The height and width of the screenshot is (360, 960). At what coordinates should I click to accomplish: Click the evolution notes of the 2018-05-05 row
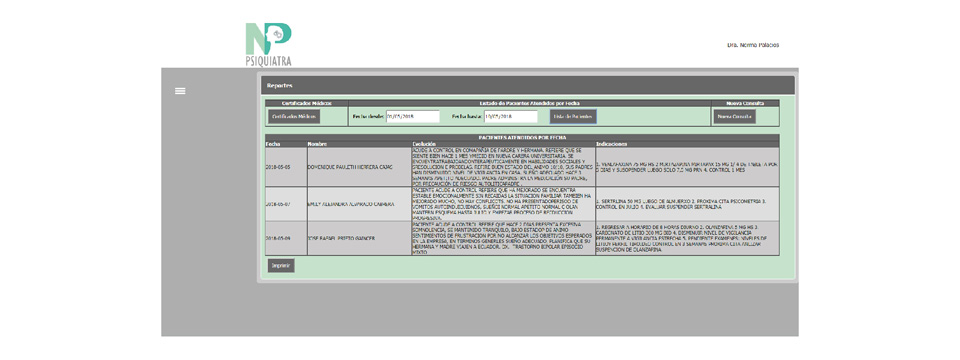[503, 167]
